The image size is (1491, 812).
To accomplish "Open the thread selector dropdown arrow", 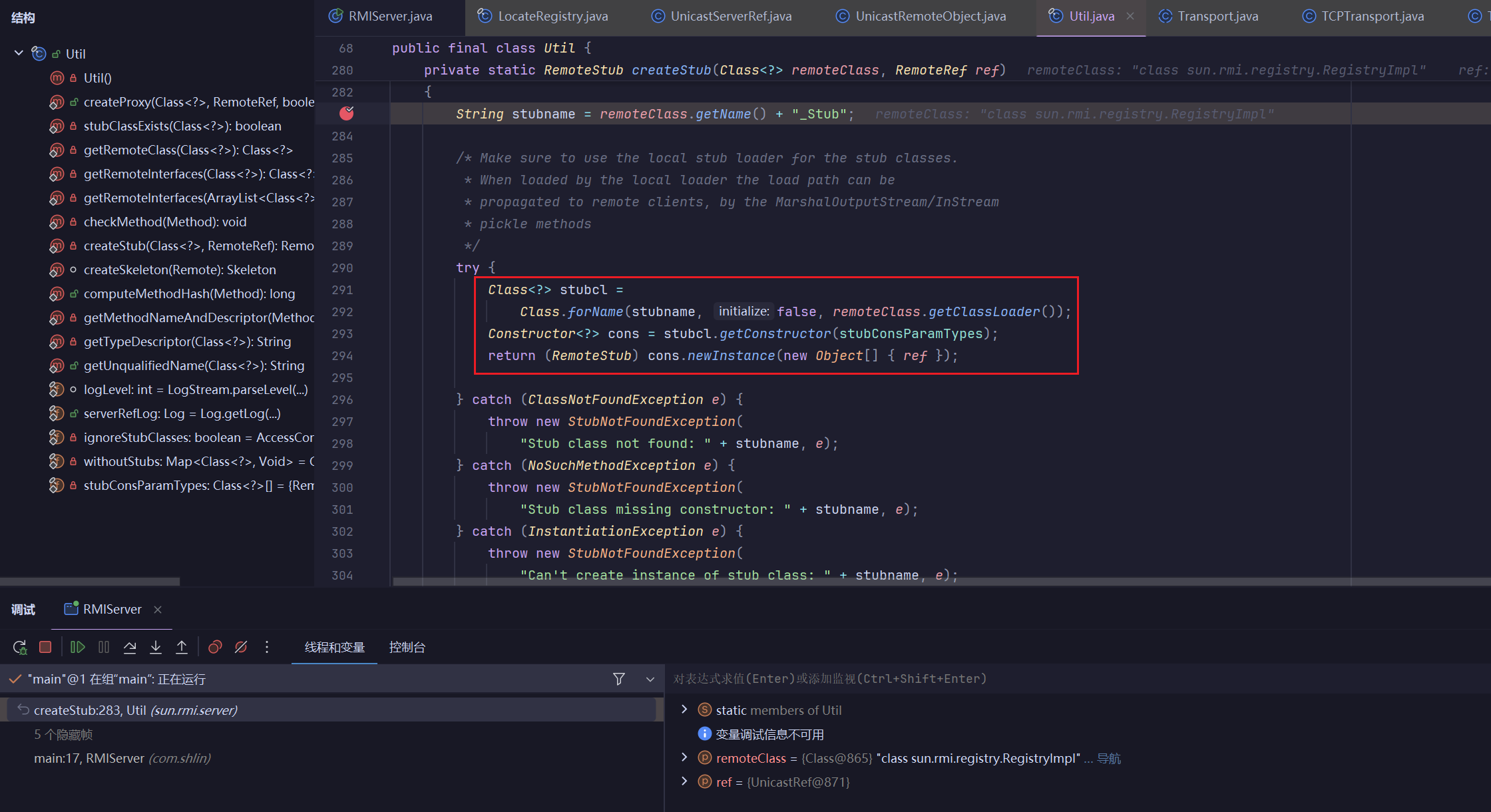I will pyautogui.click(x=650, y=679).
